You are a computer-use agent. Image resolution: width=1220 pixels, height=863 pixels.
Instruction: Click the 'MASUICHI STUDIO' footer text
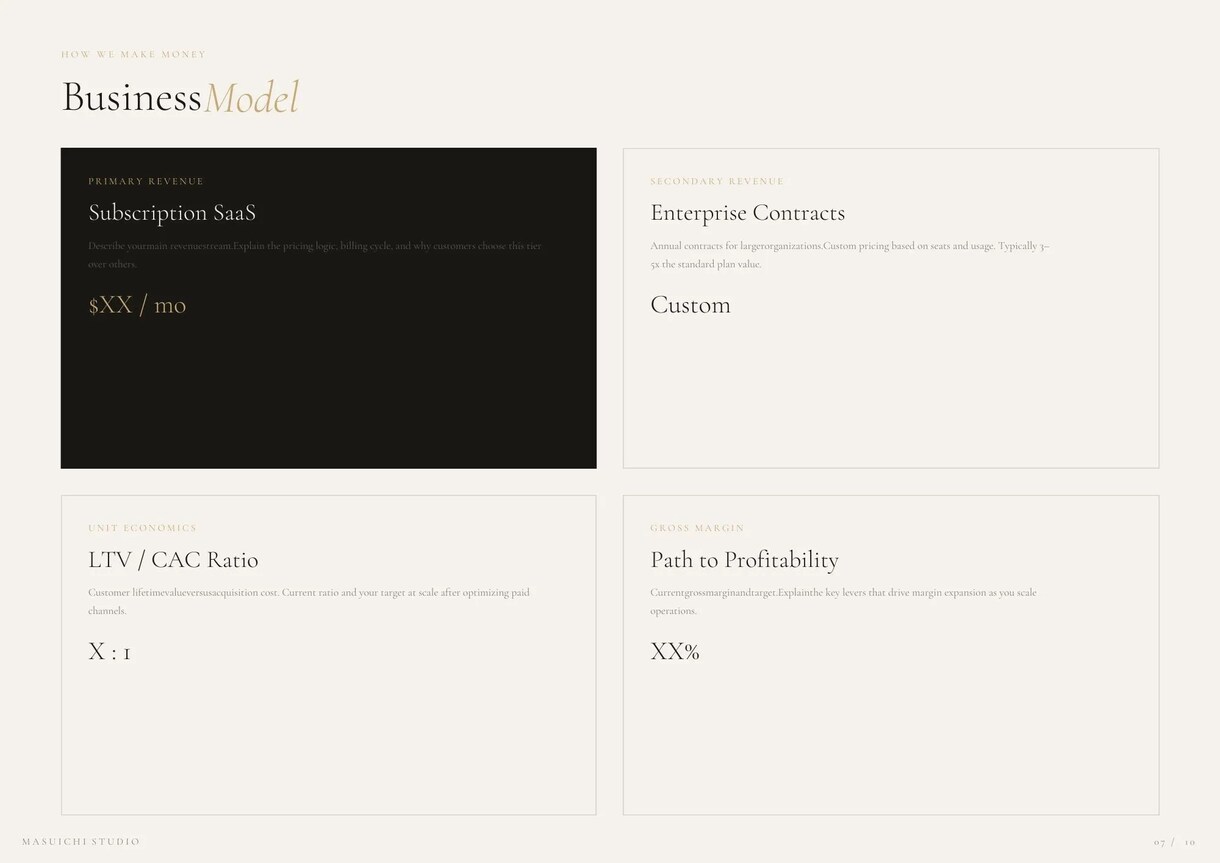[81, 842]
